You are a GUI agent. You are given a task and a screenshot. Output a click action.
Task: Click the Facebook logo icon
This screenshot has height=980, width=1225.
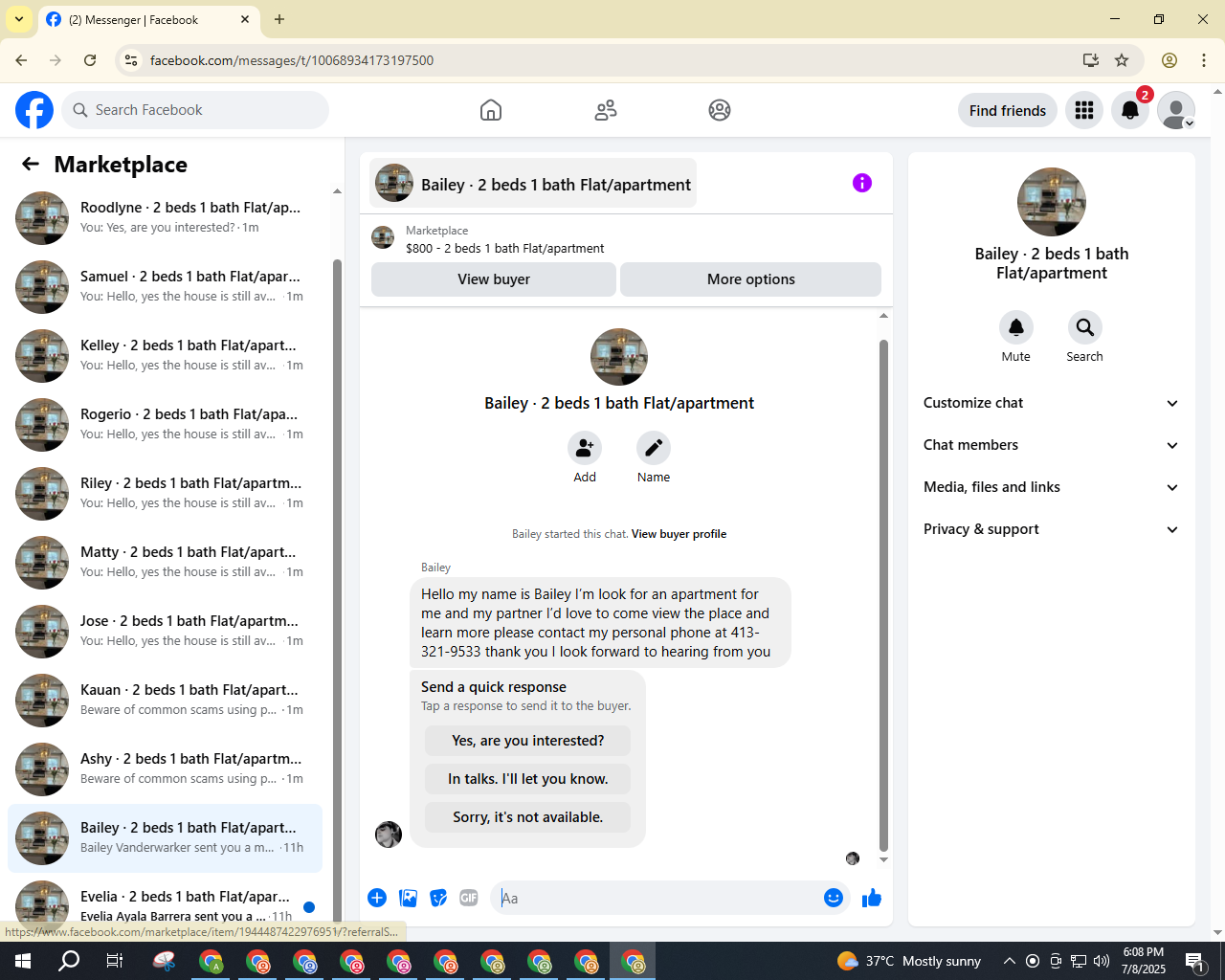pos(34,110)
